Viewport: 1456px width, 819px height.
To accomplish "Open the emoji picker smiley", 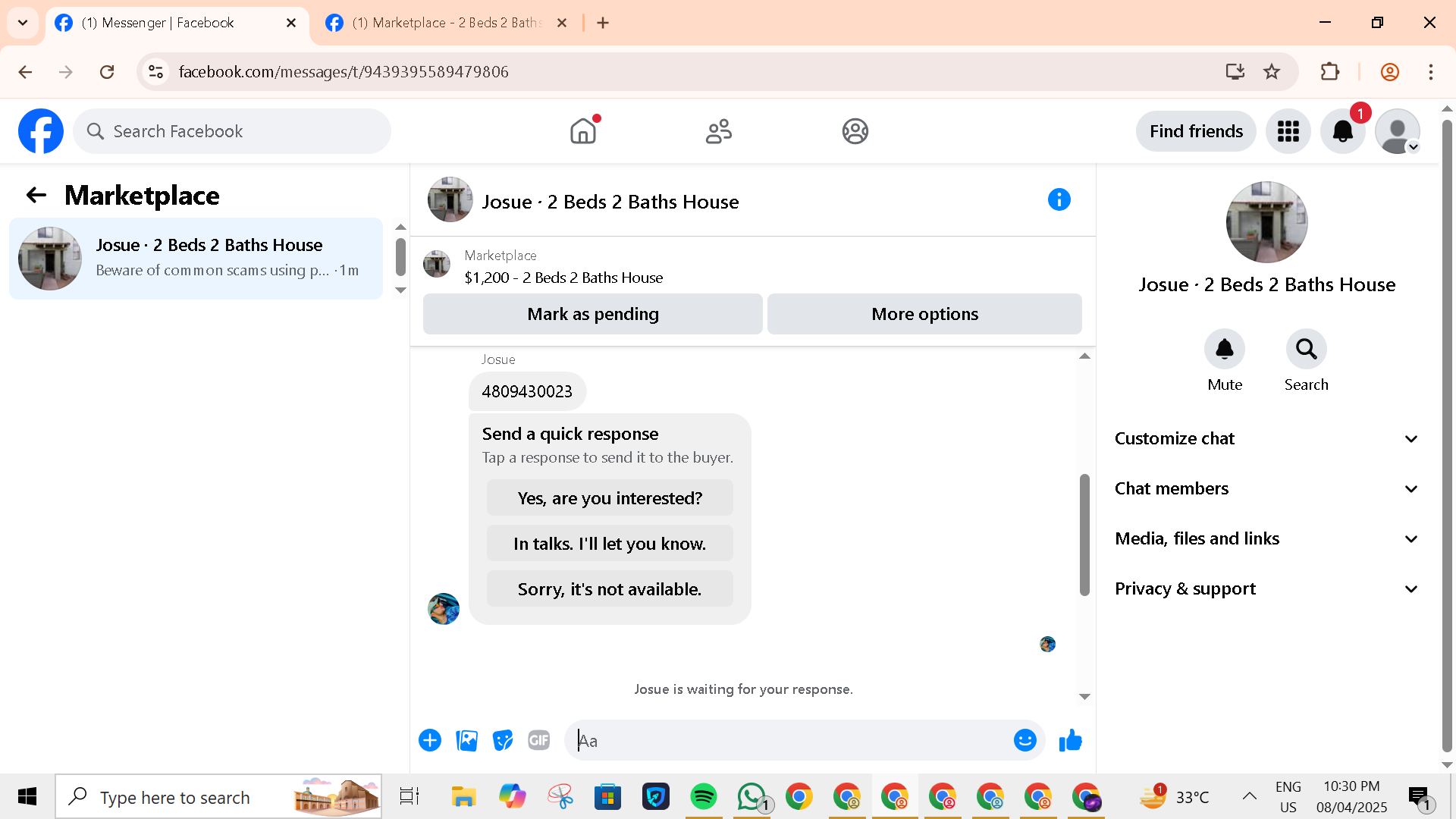I will coord(1025,740).
